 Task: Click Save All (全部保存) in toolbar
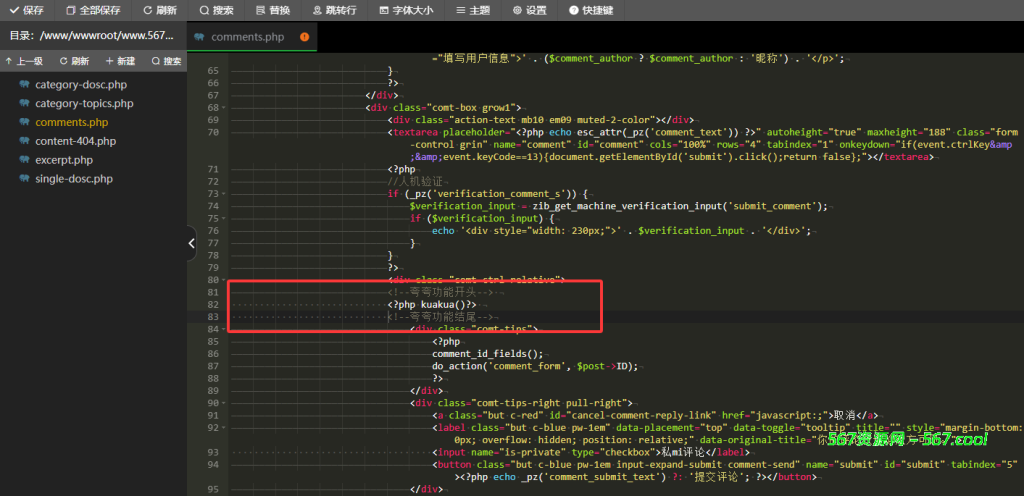coord(93,10)
